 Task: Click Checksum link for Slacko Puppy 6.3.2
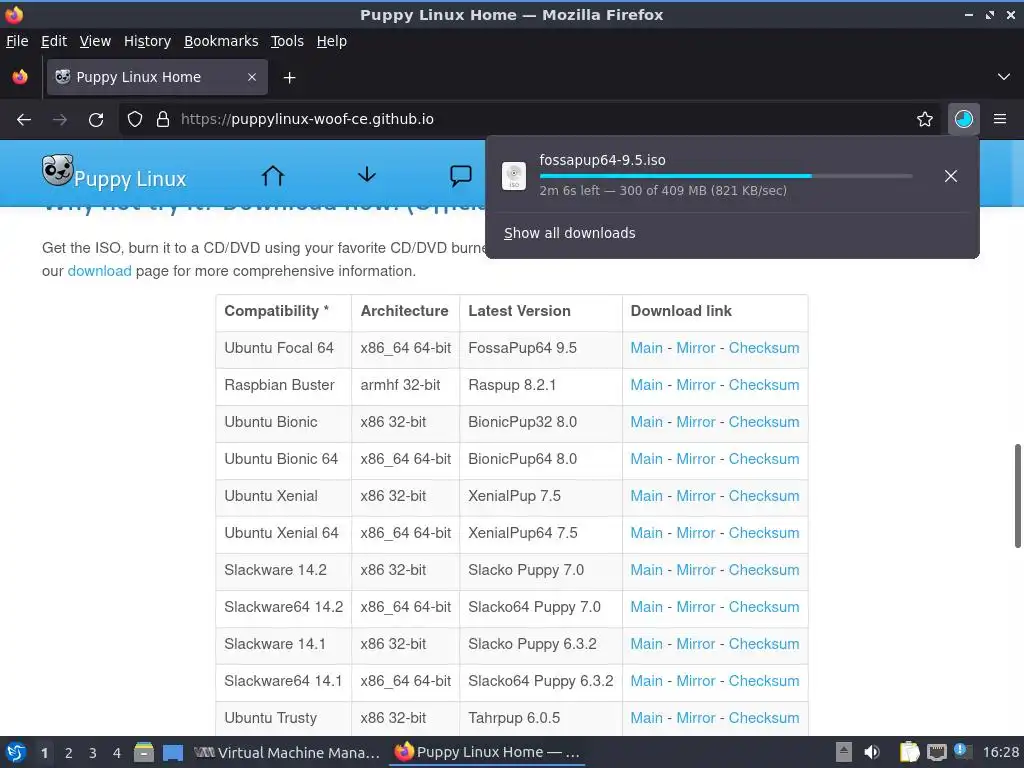pyautogui.click(x=763, y=644)
